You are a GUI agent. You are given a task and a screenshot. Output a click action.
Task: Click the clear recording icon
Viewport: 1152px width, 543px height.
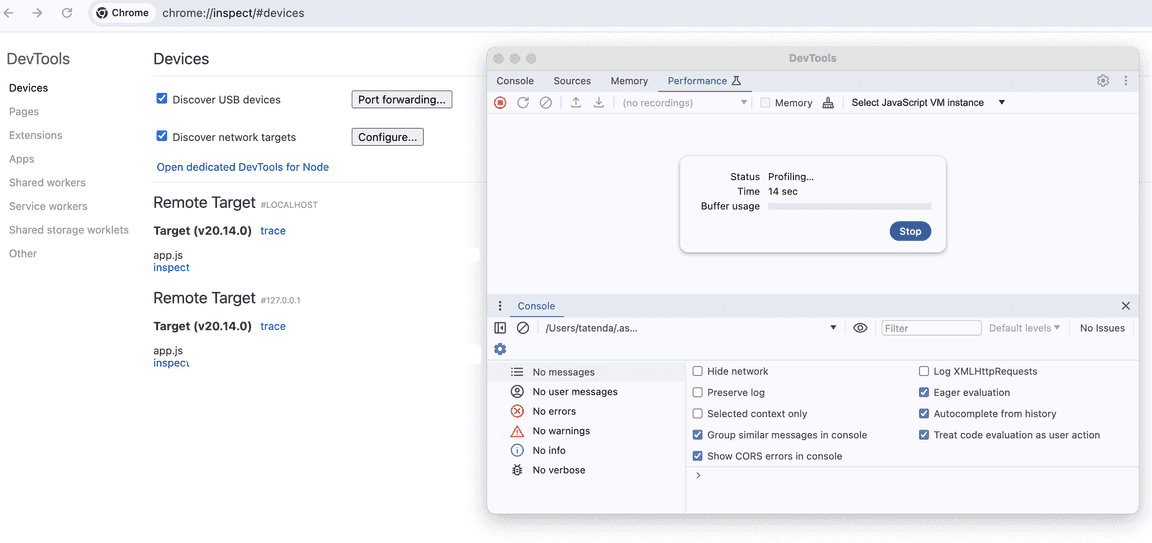[546, 103]
